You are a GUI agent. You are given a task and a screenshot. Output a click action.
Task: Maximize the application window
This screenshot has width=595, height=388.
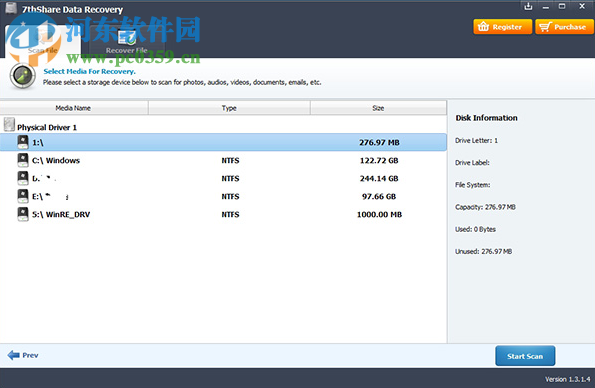pyautogui.click(x=562, y=6)
